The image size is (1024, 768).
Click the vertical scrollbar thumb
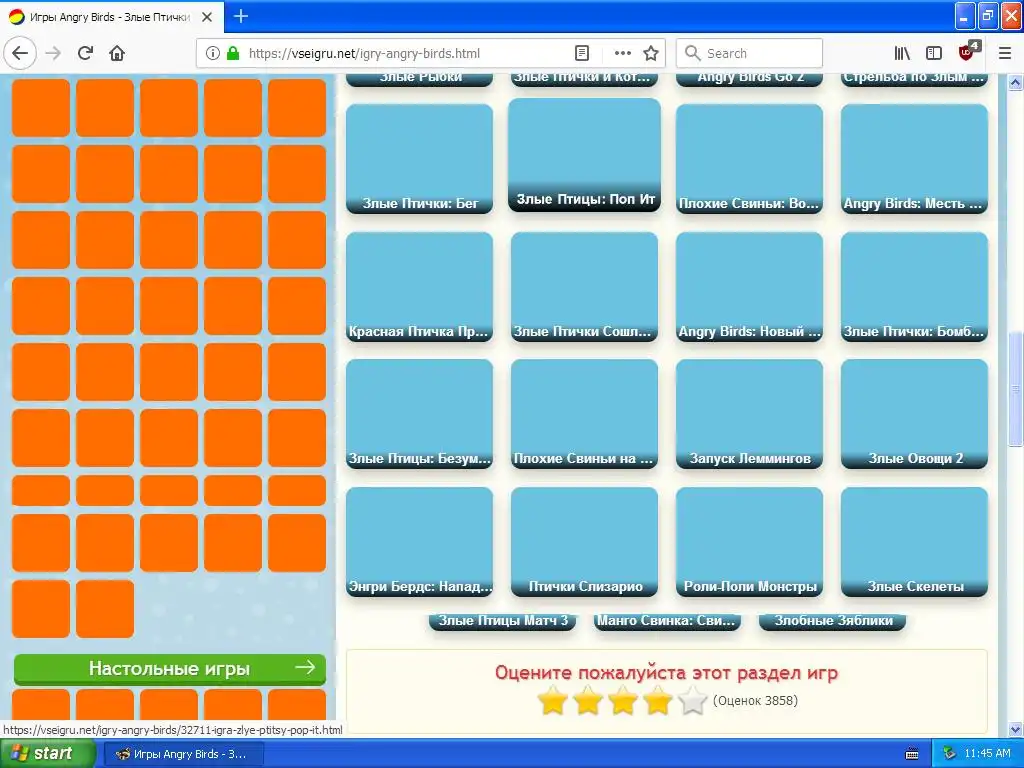click(1015, 389)
